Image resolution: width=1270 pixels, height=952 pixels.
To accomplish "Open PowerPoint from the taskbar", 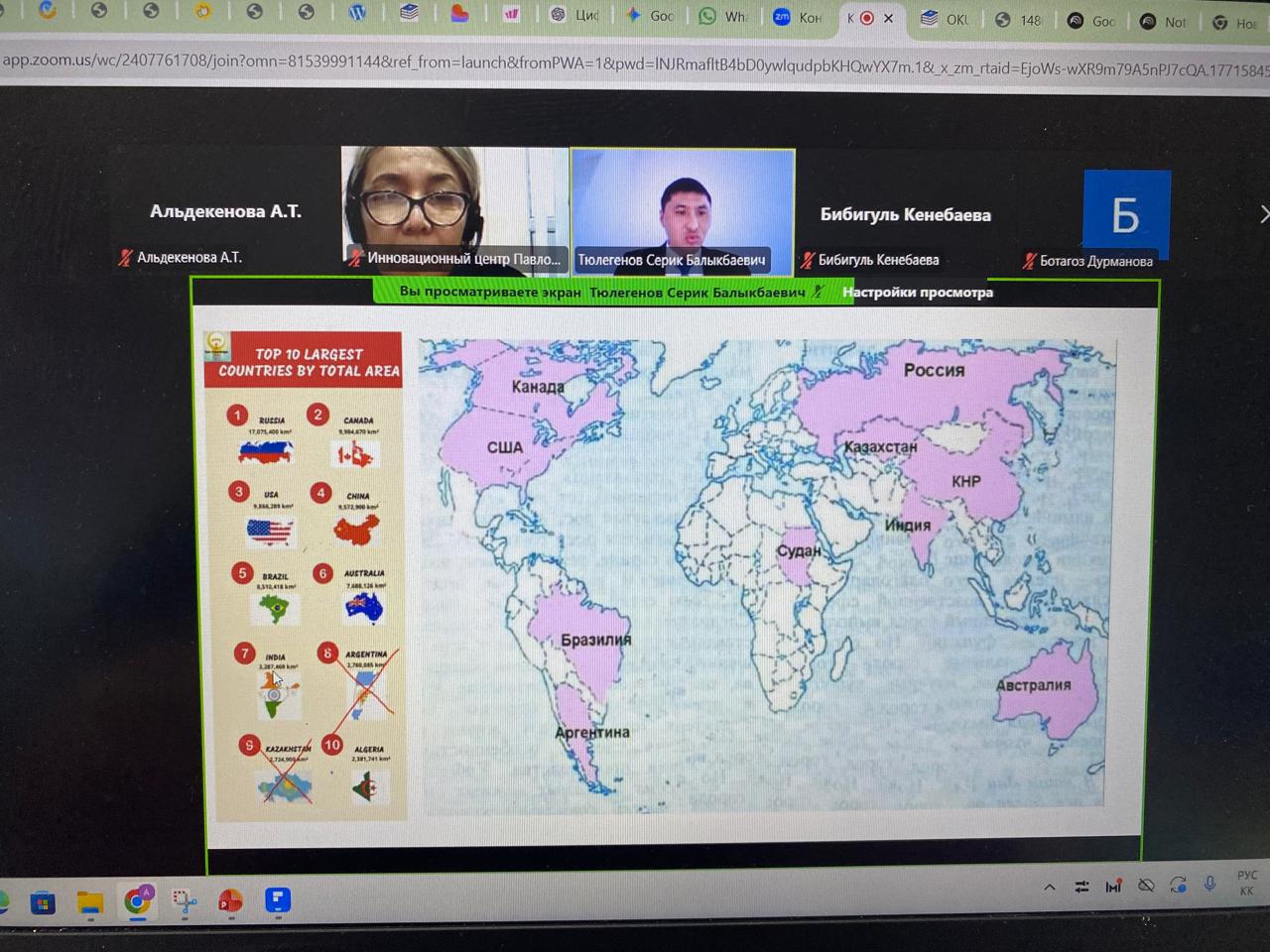I will (230, 901).
